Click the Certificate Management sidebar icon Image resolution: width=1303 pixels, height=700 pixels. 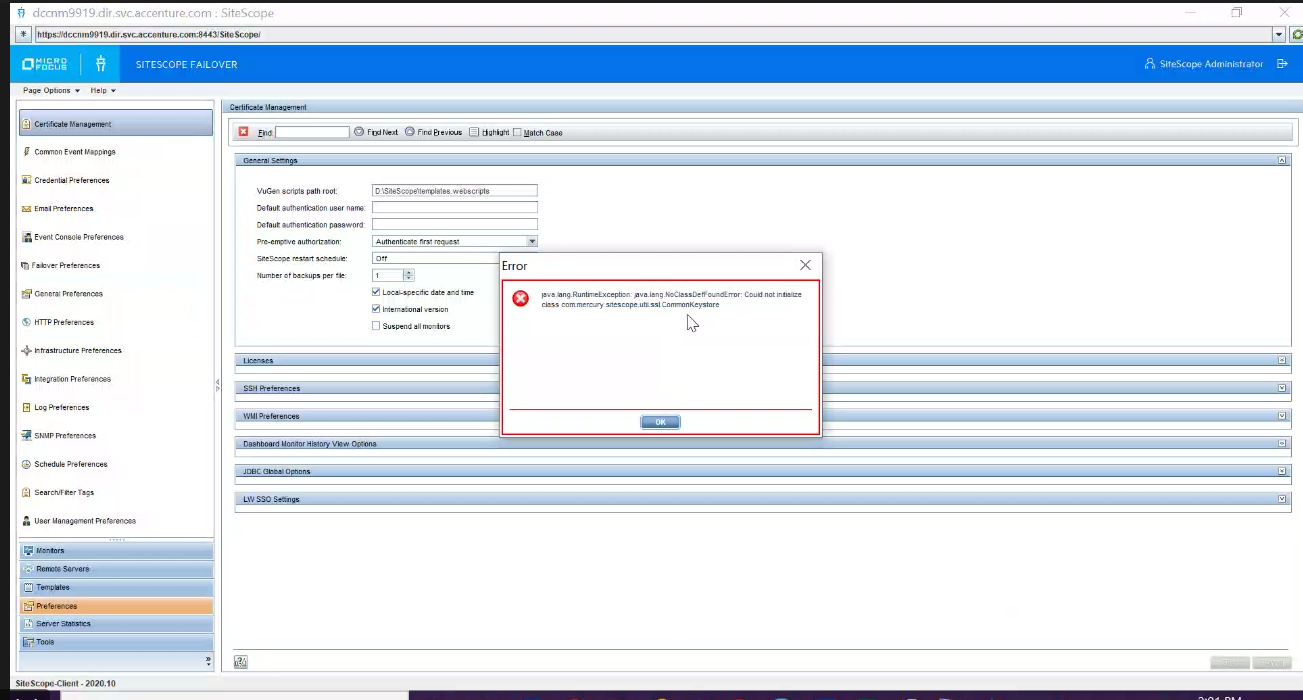pos(26,124)
